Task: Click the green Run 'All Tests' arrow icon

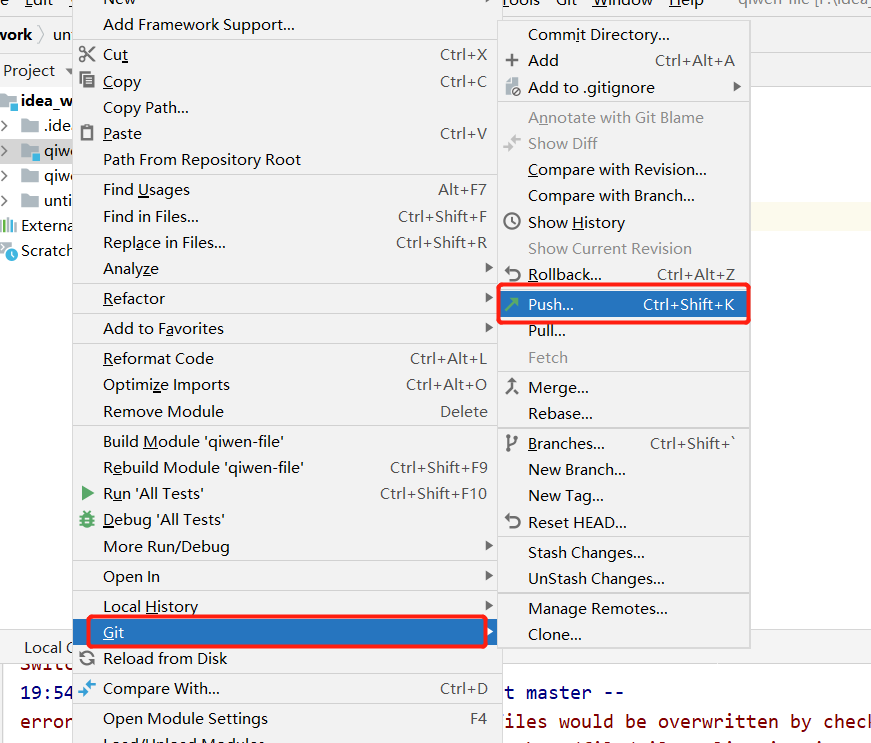Action: 87,493
